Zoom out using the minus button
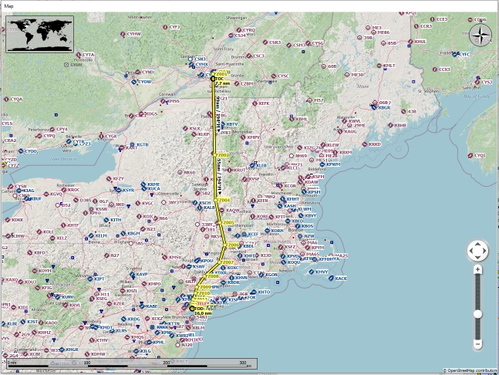 coord(478,344)
